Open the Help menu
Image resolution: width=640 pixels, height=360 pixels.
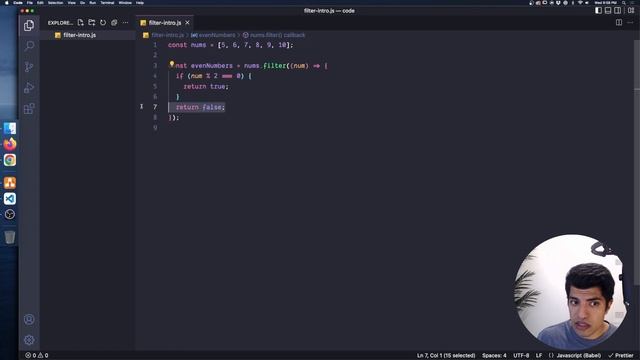click(x=140, y=2)
